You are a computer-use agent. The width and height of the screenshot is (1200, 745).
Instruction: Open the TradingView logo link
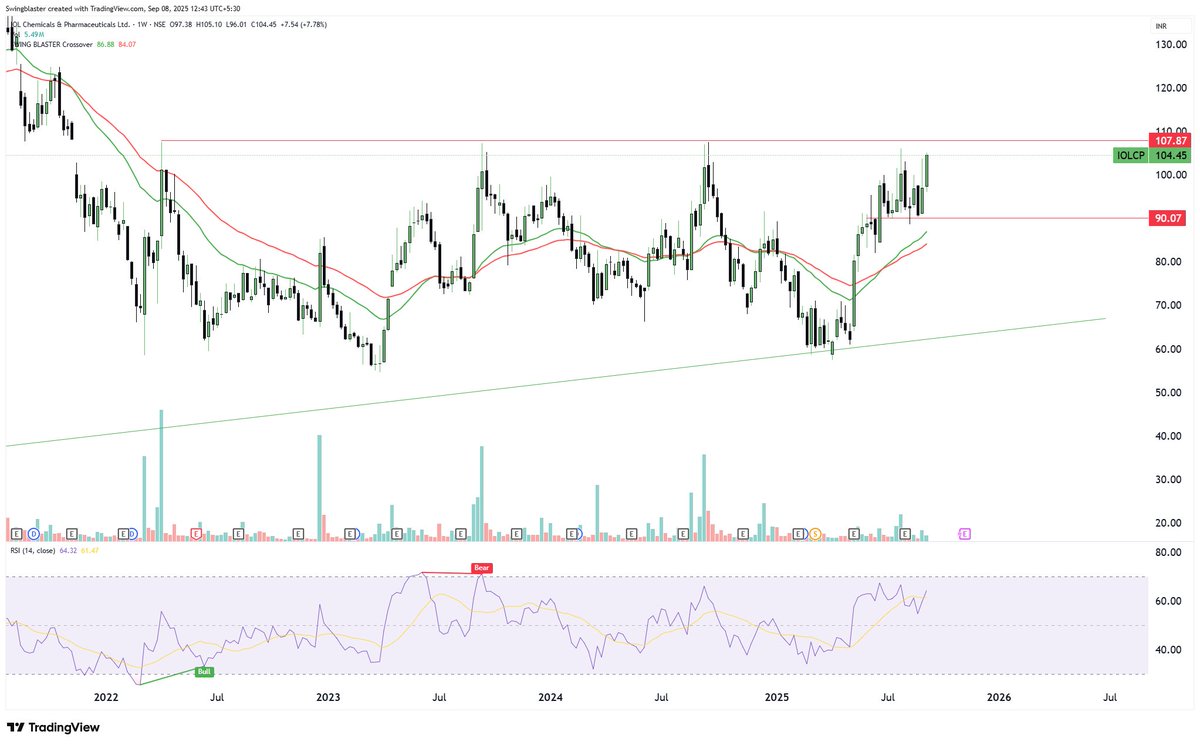pos(55,727)
